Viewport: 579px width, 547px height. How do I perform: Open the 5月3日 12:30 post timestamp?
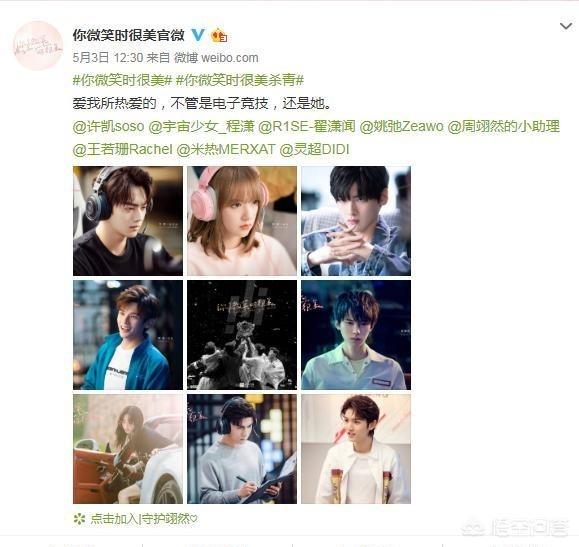pos(108,58)
